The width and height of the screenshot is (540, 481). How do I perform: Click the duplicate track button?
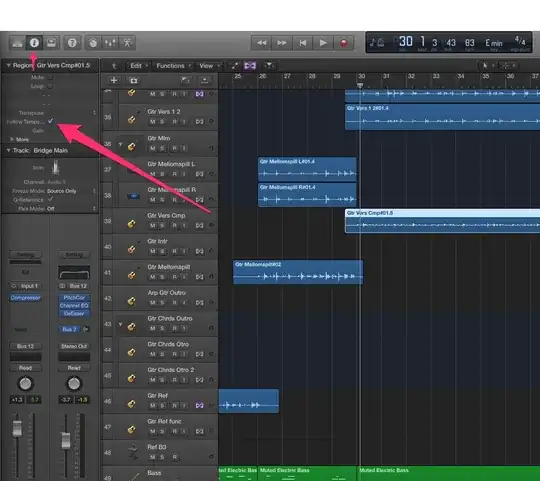[134, 80]
